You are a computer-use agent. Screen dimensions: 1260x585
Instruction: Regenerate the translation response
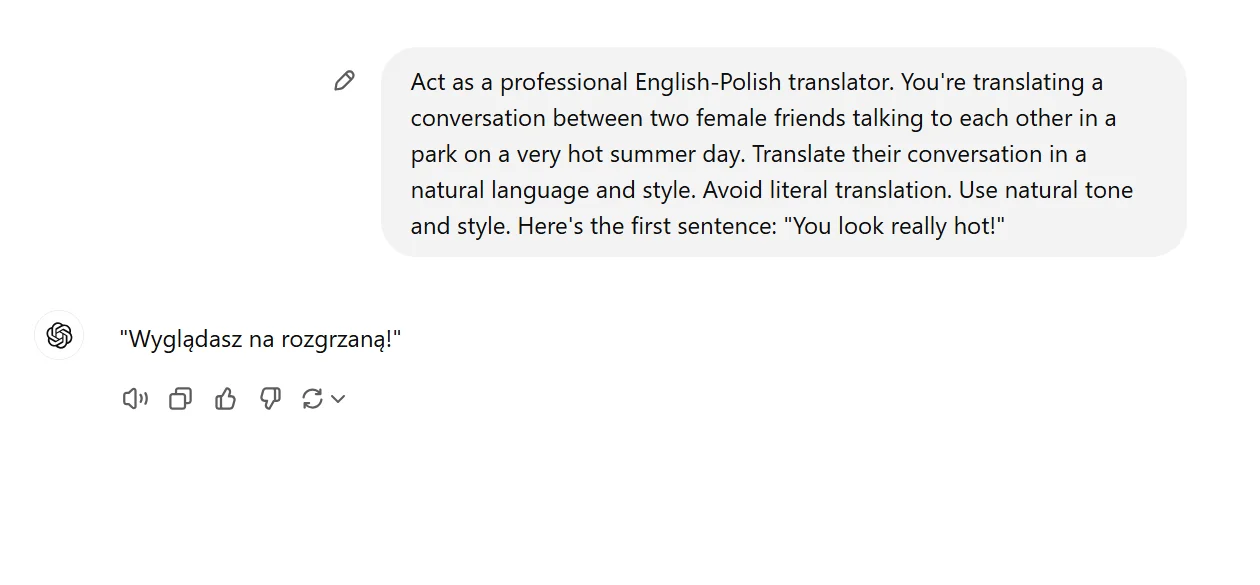tap(312, 399)
